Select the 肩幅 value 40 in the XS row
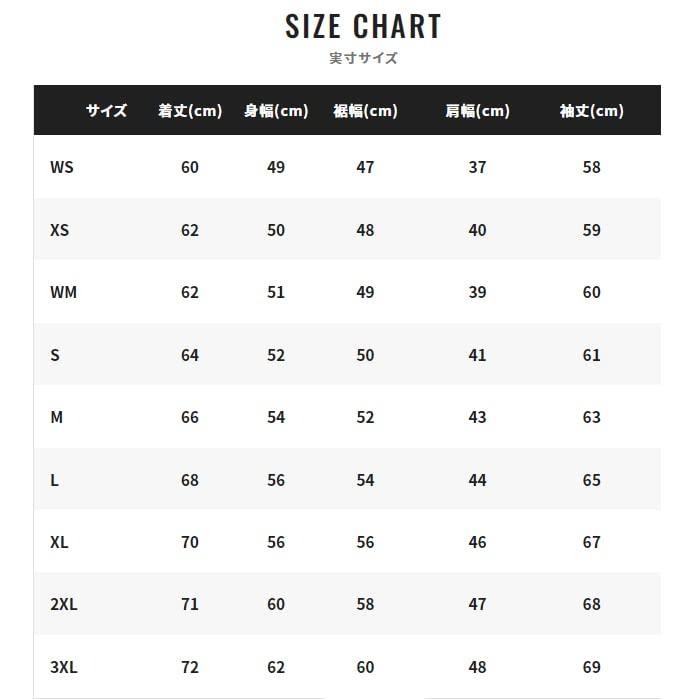This screenshot has height=700, width=700. [x=477, y=230]
